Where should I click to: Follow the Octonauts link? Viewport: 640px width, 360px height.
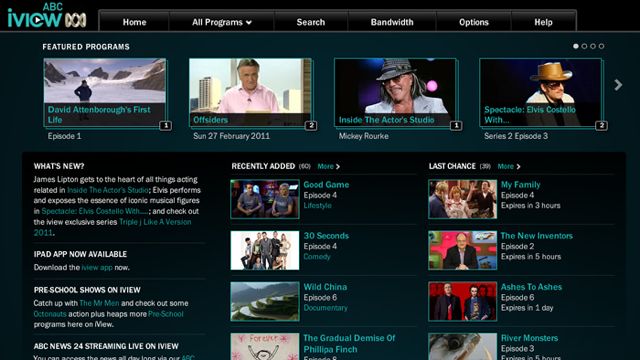[50, 314]
